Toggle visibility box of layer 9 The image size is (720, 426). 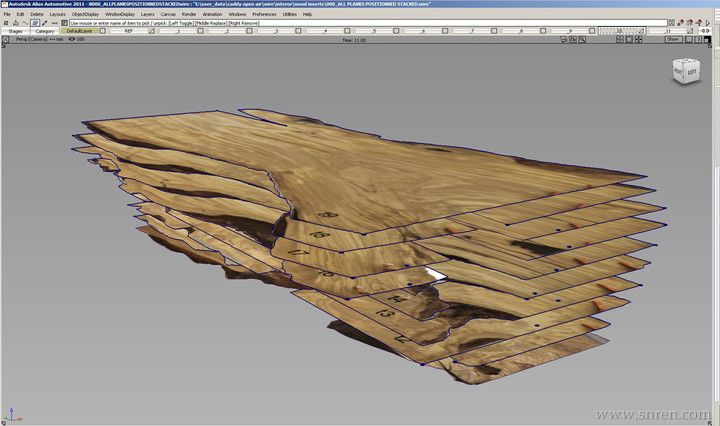pyautogui.click(x=592, y=31)
